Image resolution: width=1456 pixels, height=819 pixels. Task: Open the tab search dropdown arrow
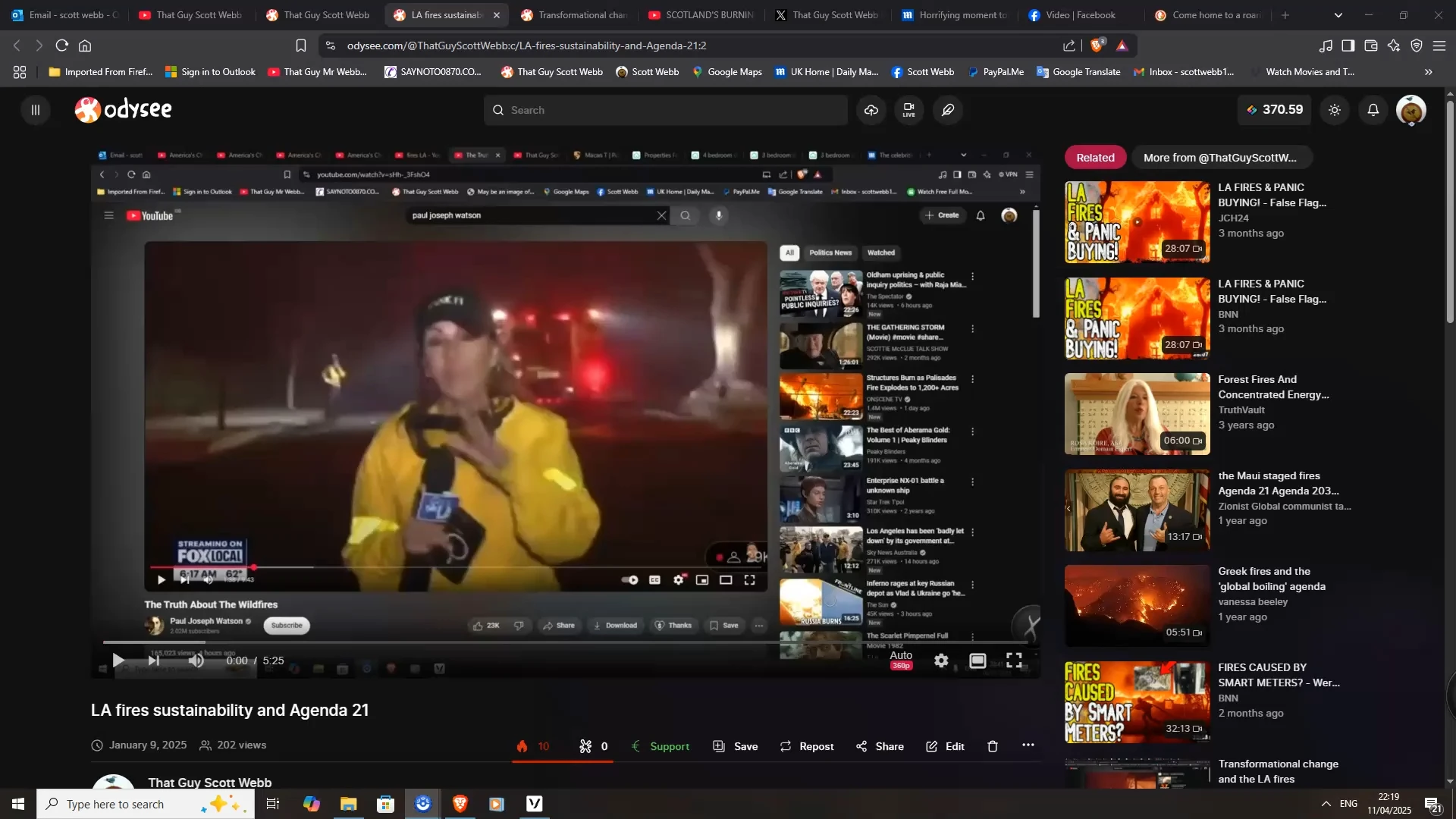pyautogui.click(x=1338, y=14)
